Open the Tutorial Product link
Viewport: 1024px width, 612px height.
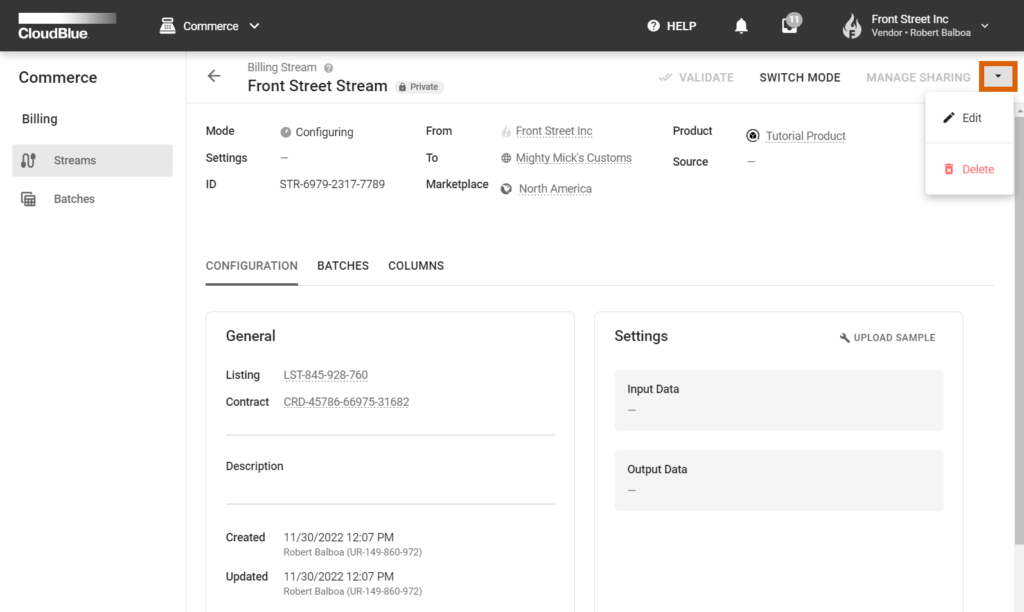805,136
